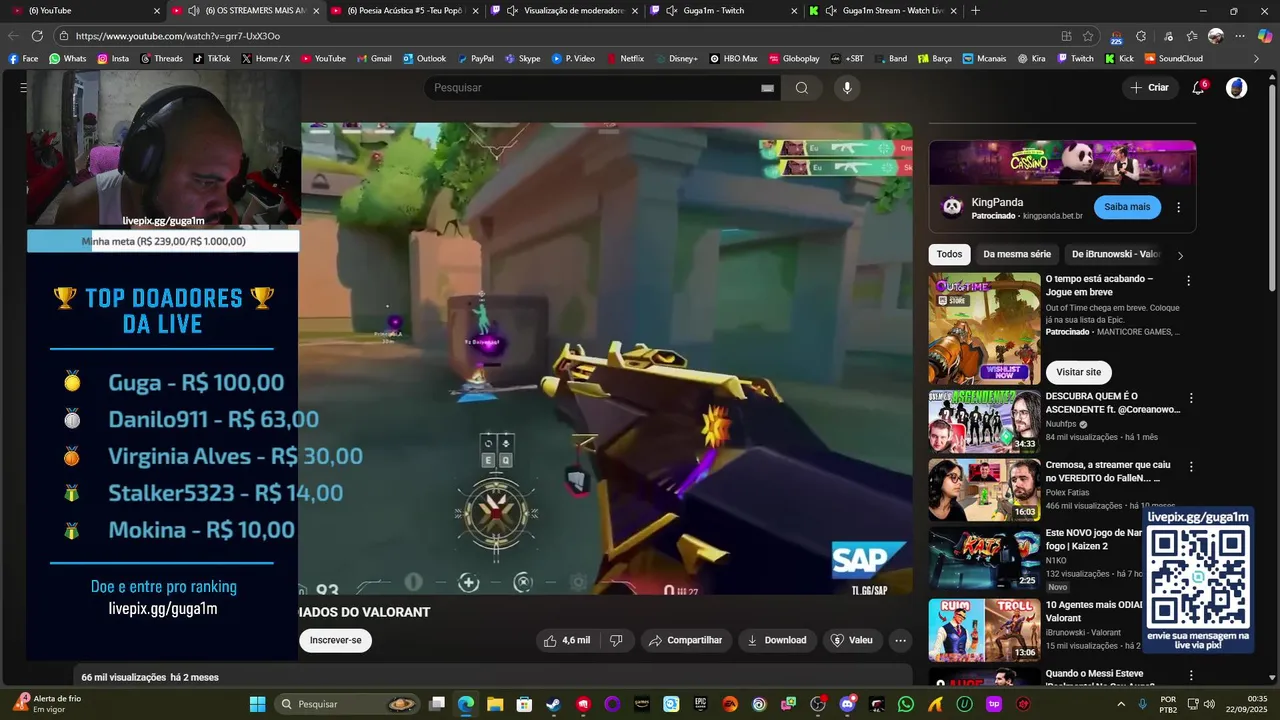The height and width of the screenshot is (720, 1280).
Task: Click Visitar site on Out of Time ad
Action: coord(1078,372)
